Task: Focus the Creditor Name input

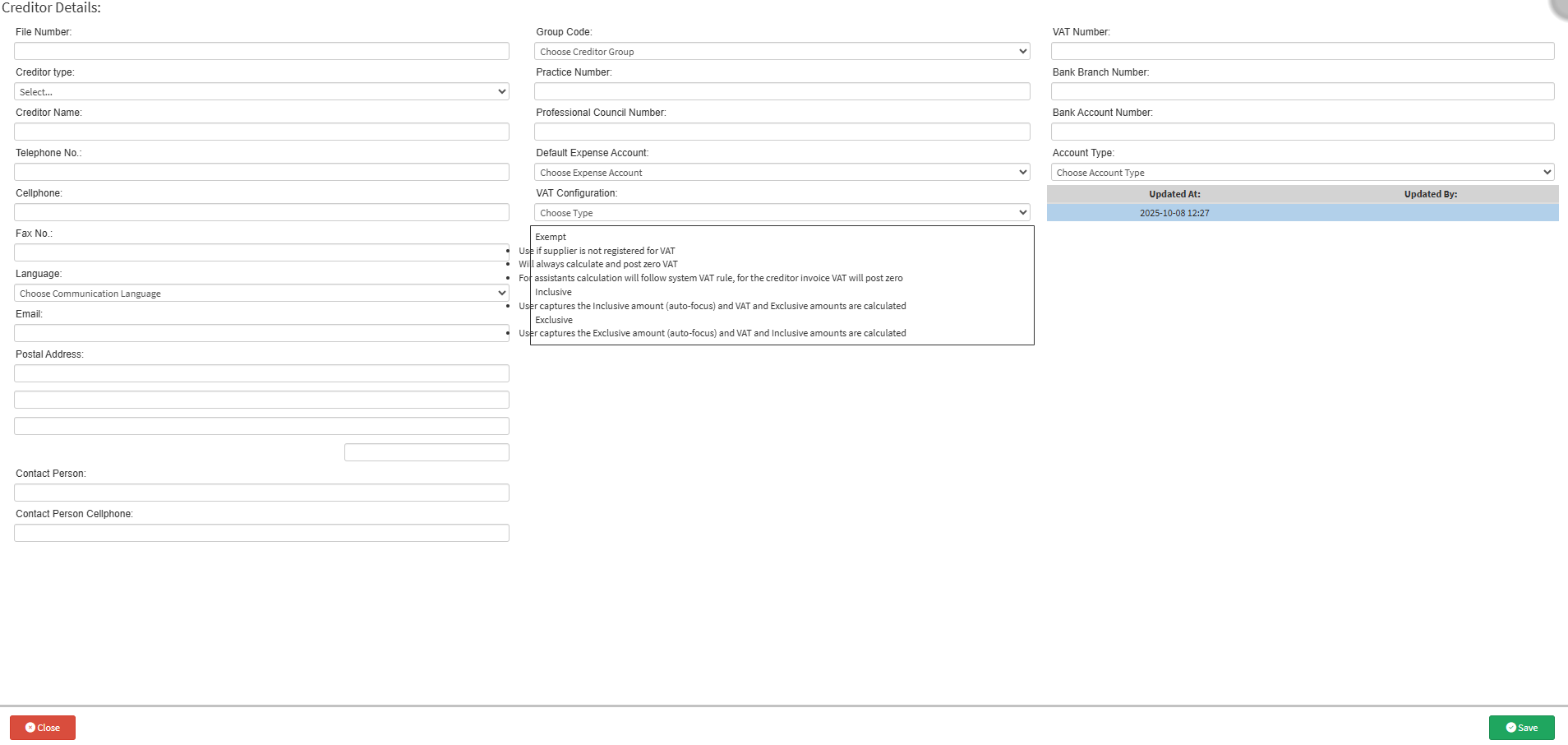Action: pyautogui.click(x=261, y=132)
